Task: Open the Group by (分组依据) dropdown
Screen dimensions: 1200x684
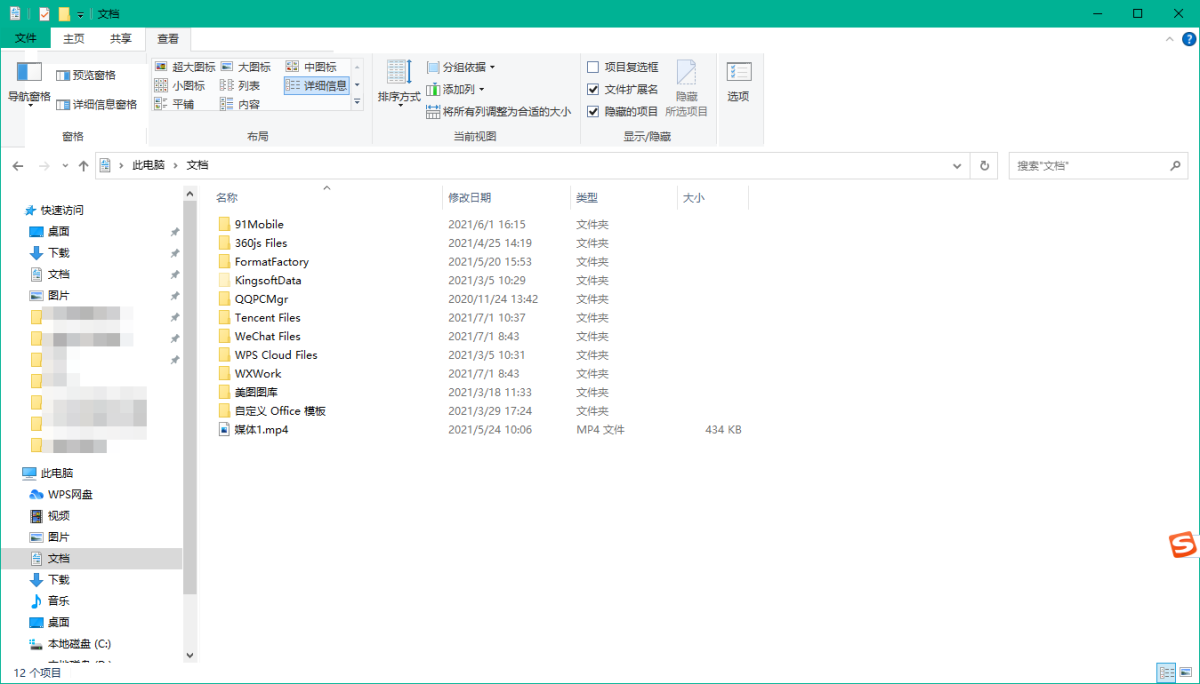Action: pyautogui.click(x=461, y=67)
